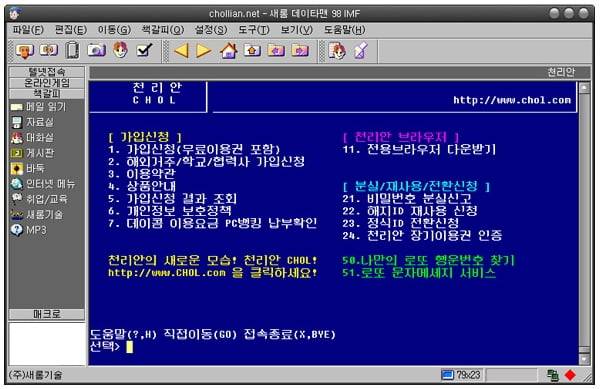The width and height of the screenshot is (600, 389).
Task: Click the red-haired boy face toolbar icon
Action: tap(120, 50)
